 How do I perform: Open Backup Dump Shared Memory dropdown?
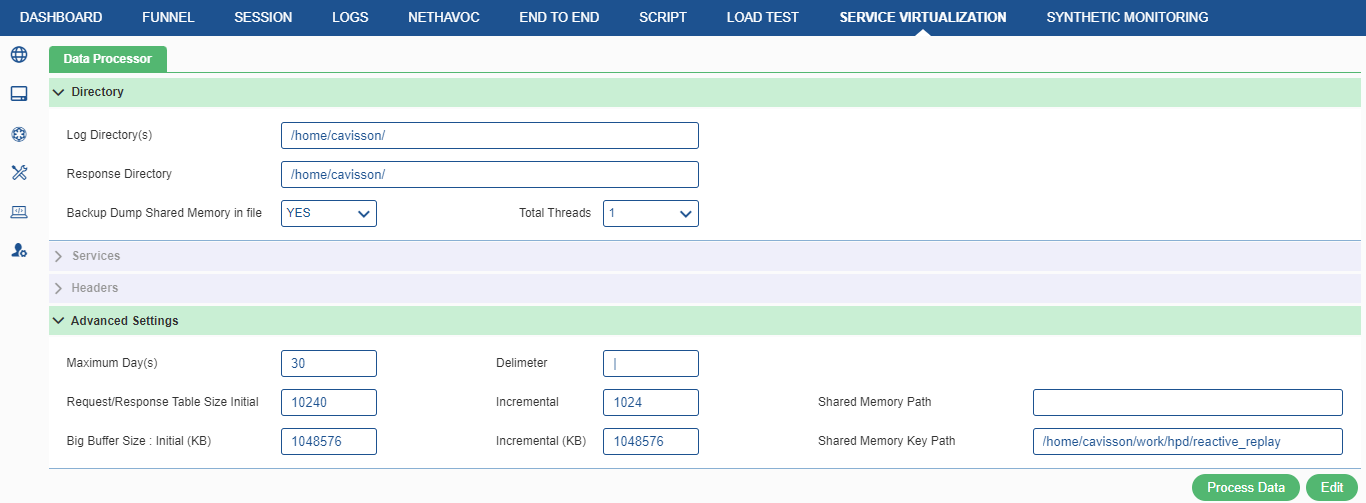coord(329,213)
